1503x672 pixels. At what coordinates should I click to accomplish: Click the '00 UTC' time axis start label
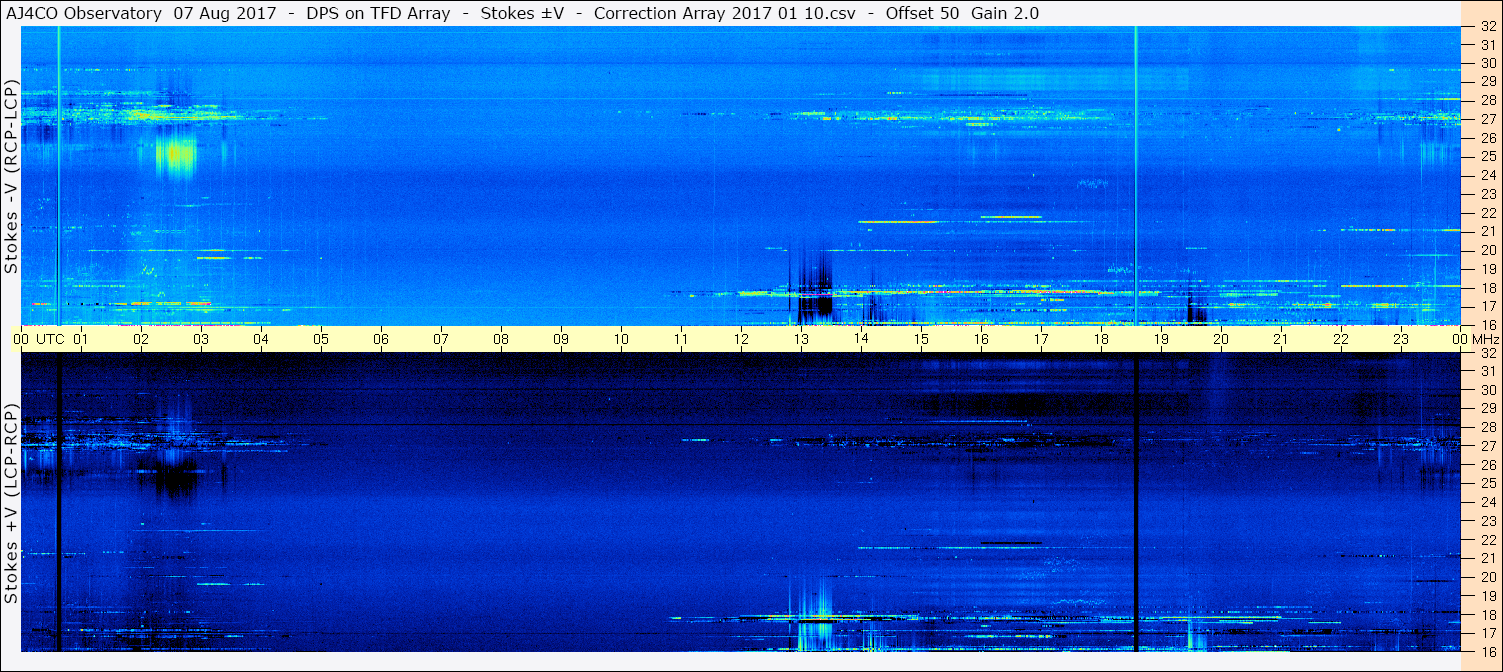pos(39,339)
